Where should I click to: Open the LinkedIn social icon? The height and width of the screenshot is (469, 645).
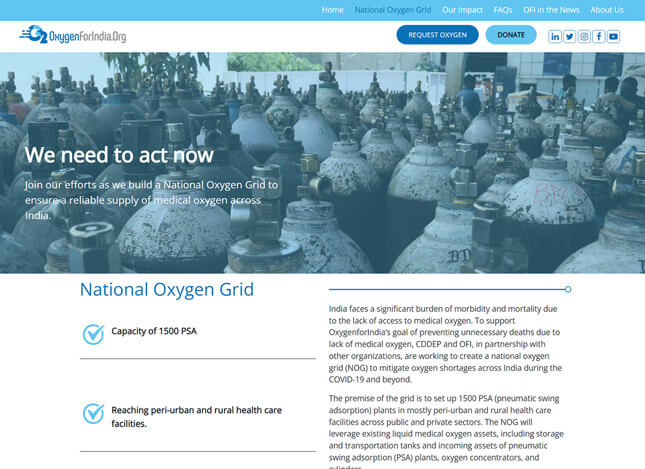555,36
